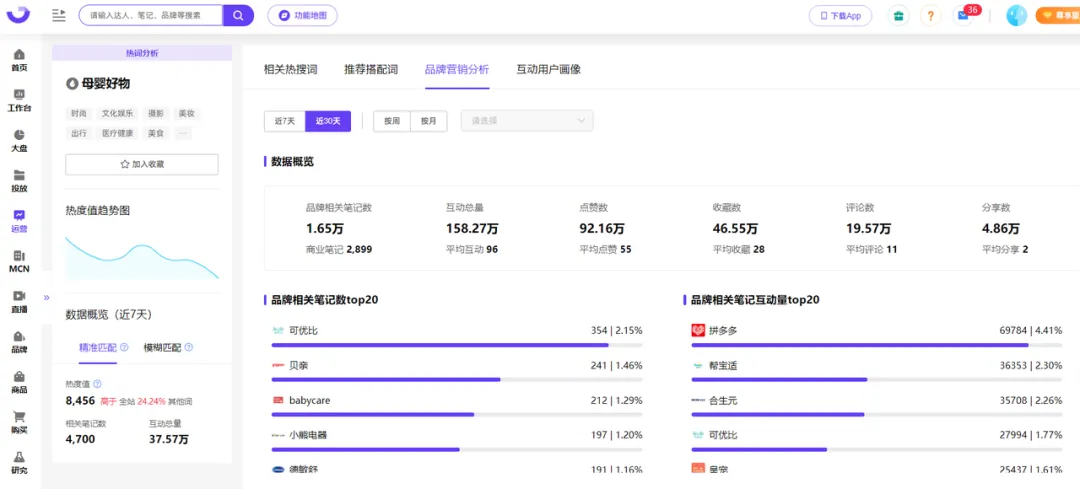Open the 研究 flask sidebar icon
Image resolution: width=1080 pixels, height=489 pixels.
tap(19, 463)
